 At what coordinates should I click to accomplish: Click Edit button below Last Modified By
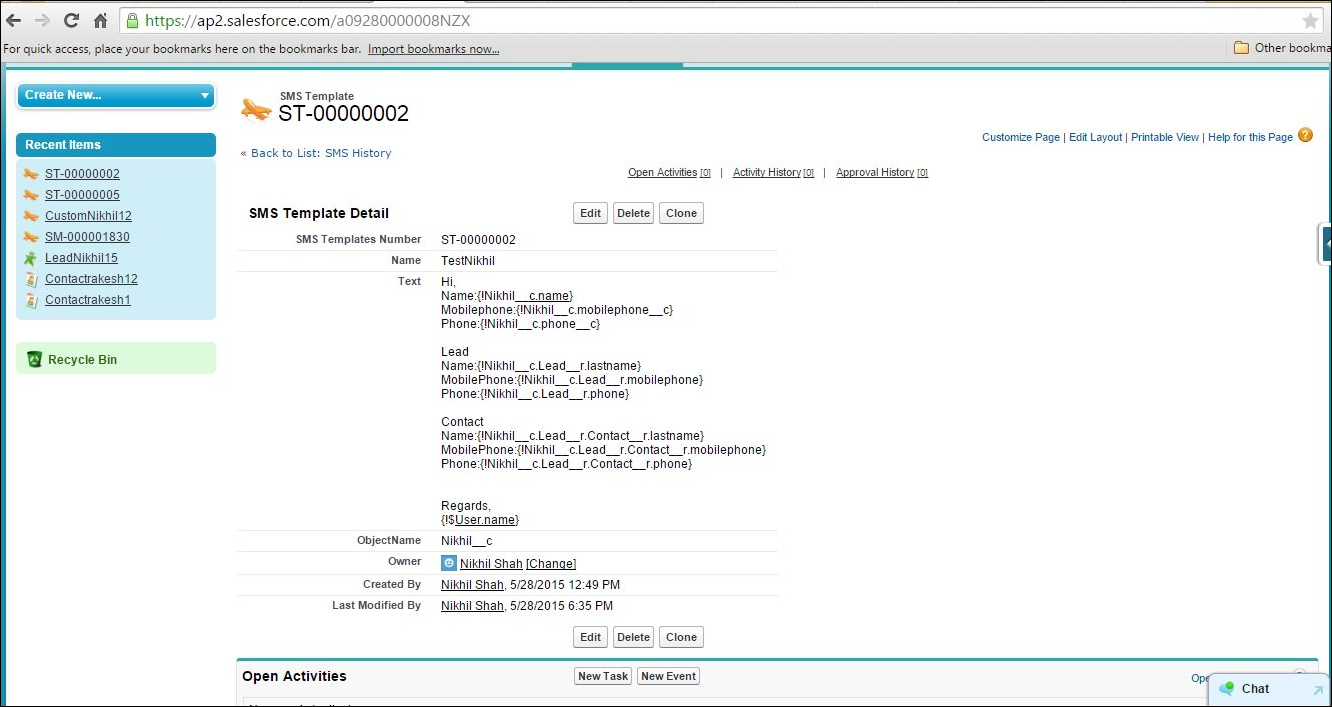pyautogui.click(x=591, y=637)
